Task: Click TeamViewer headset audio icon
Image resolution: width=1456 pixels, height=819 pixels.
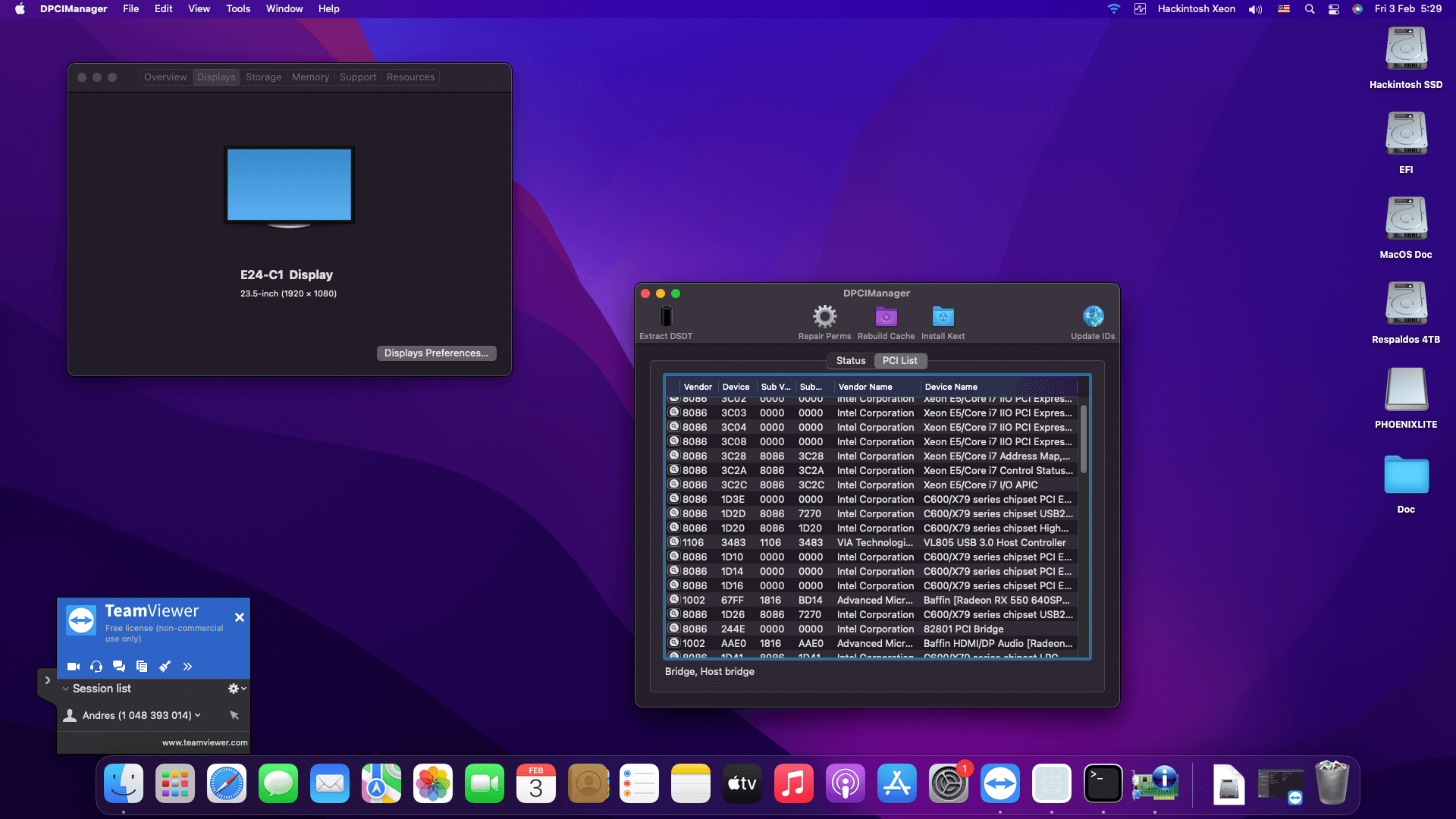Action: tap(96, 667)
